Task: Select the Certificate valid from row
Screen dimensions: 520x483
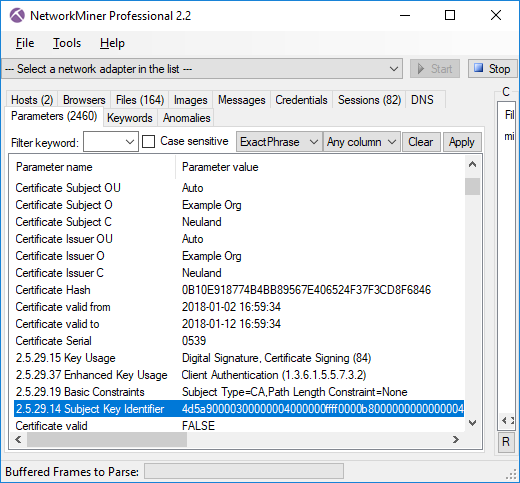Action: (239, 307)
